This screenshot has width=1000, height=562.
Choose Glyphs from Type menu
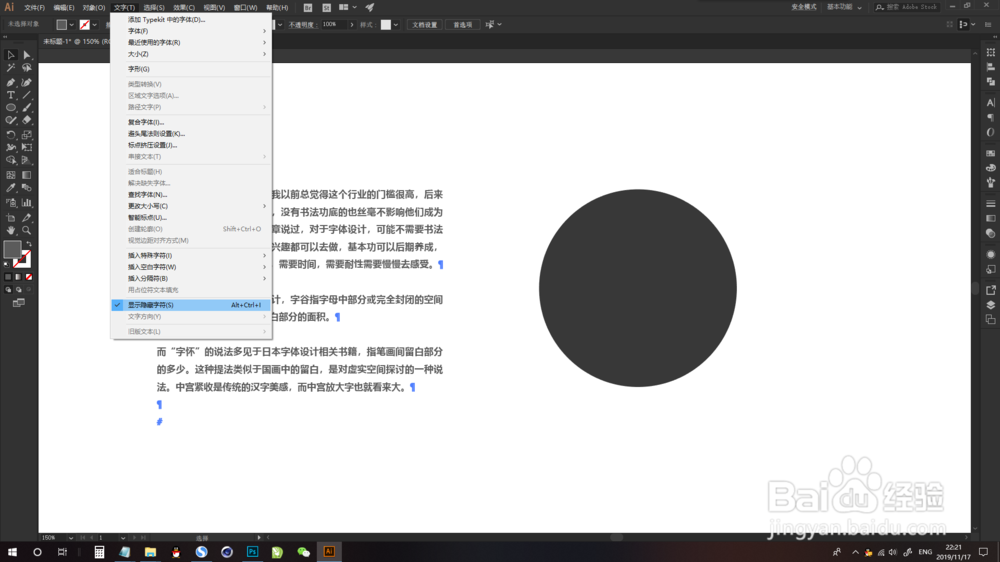[191, 69]
